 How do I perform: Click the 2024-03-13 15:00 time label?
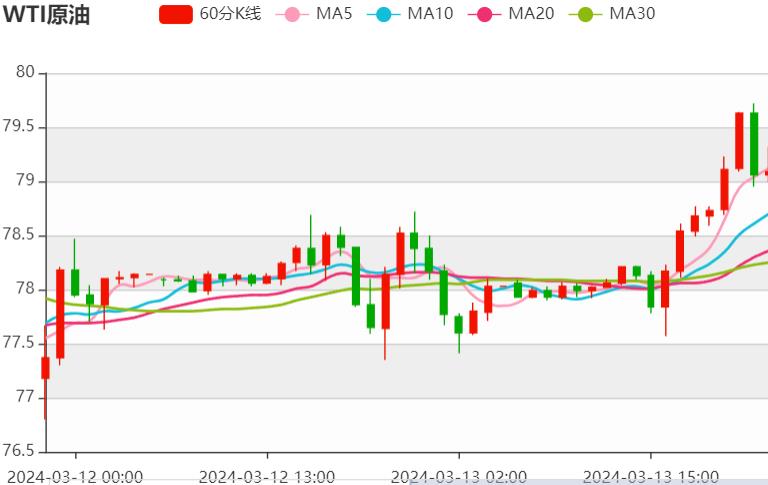point(651,477)
